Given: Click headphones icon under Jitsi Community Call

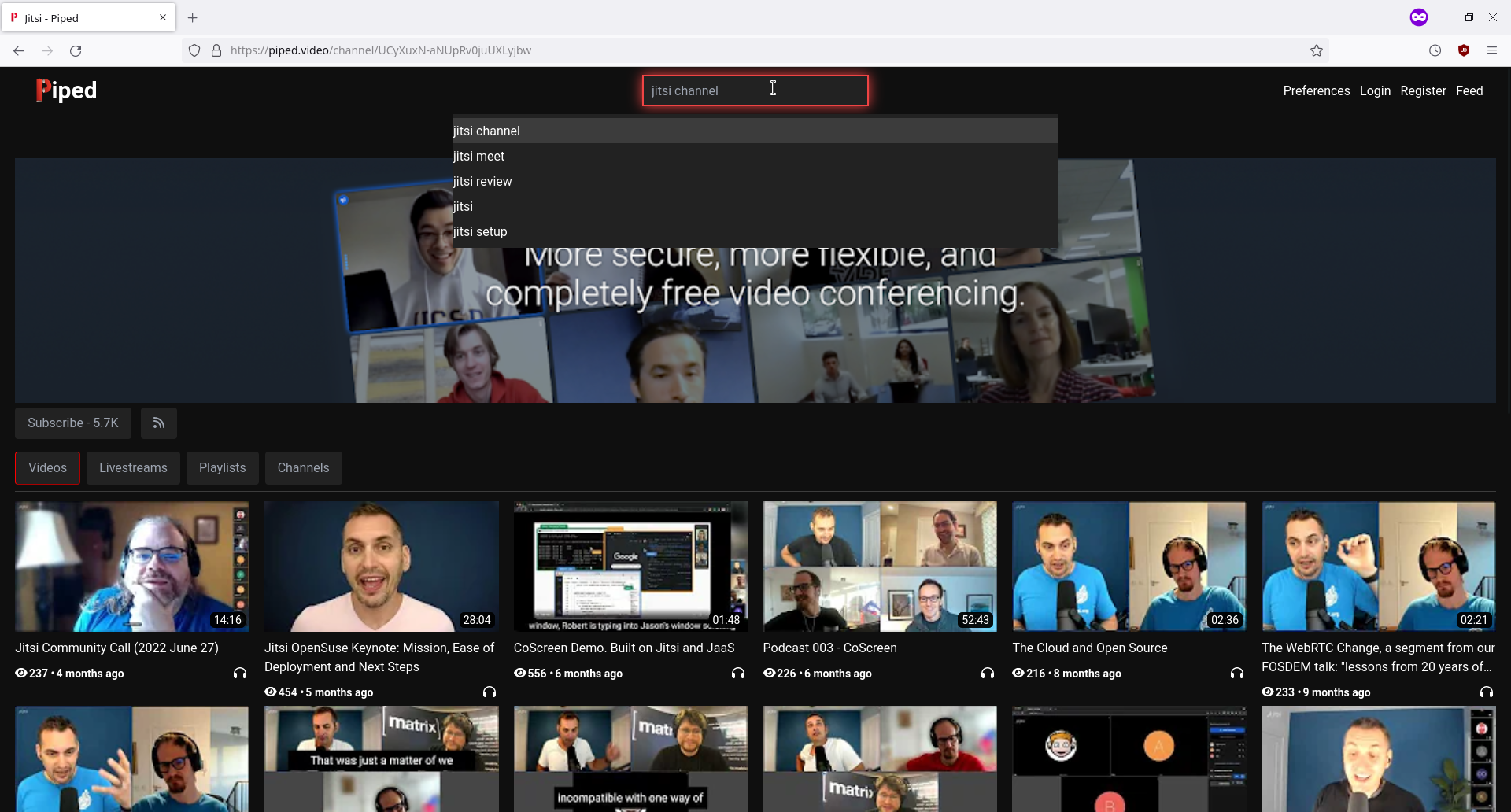Looking at the screenshot, I should point(240,674).
